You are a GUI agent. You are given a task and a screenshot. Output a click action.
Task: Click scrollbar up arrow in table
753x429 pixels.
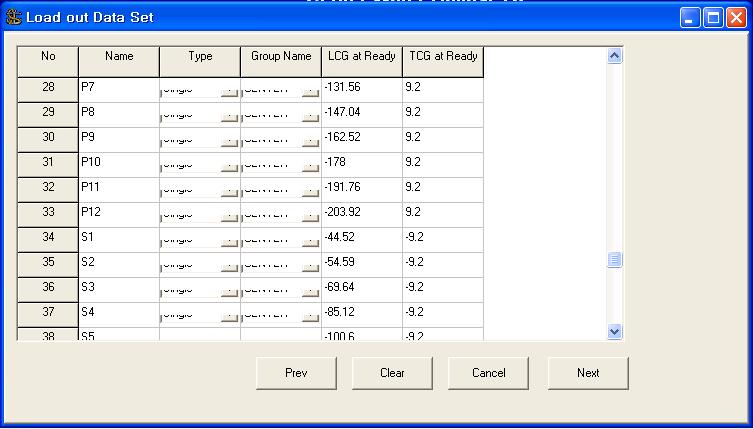[x=614, y=56]
